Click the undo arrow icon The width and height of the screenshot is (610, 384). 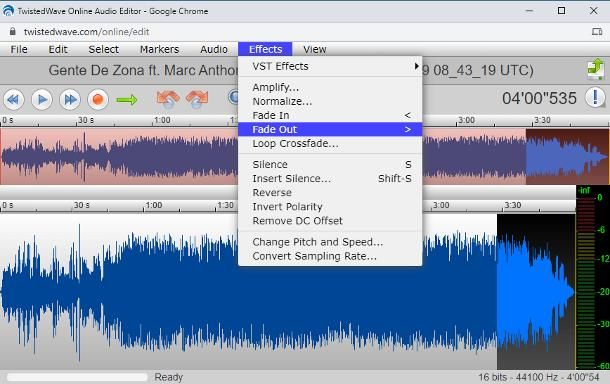point(168,99)
